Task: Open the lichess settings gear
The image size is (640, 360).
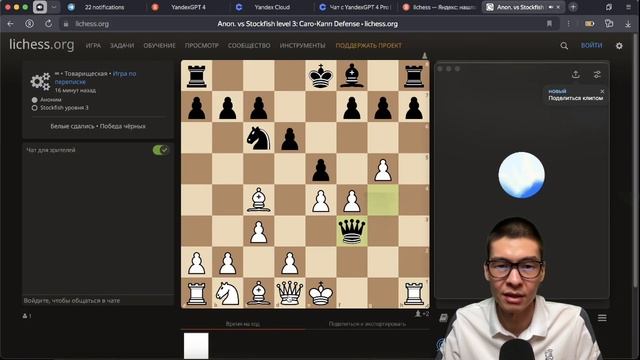Action: click(x=619, y=46)
